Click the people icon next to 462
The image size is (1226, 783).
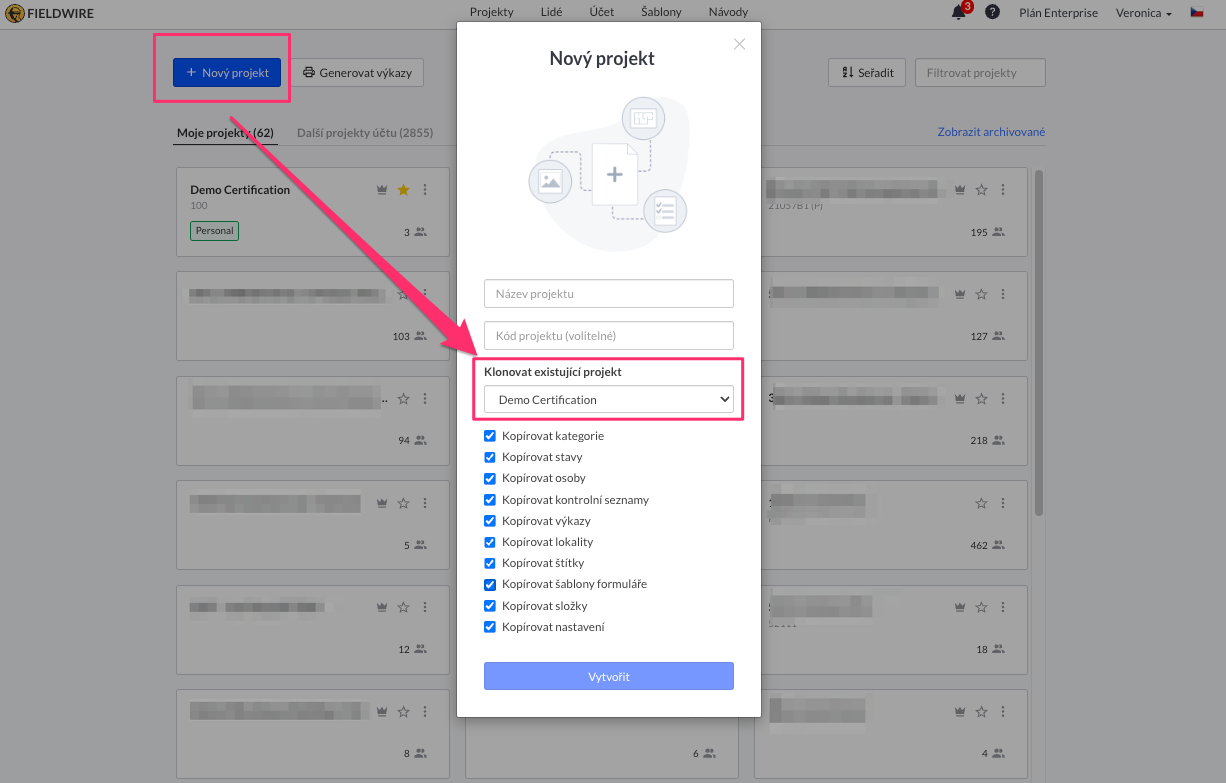pyautogui.click(x=998, y=546)
